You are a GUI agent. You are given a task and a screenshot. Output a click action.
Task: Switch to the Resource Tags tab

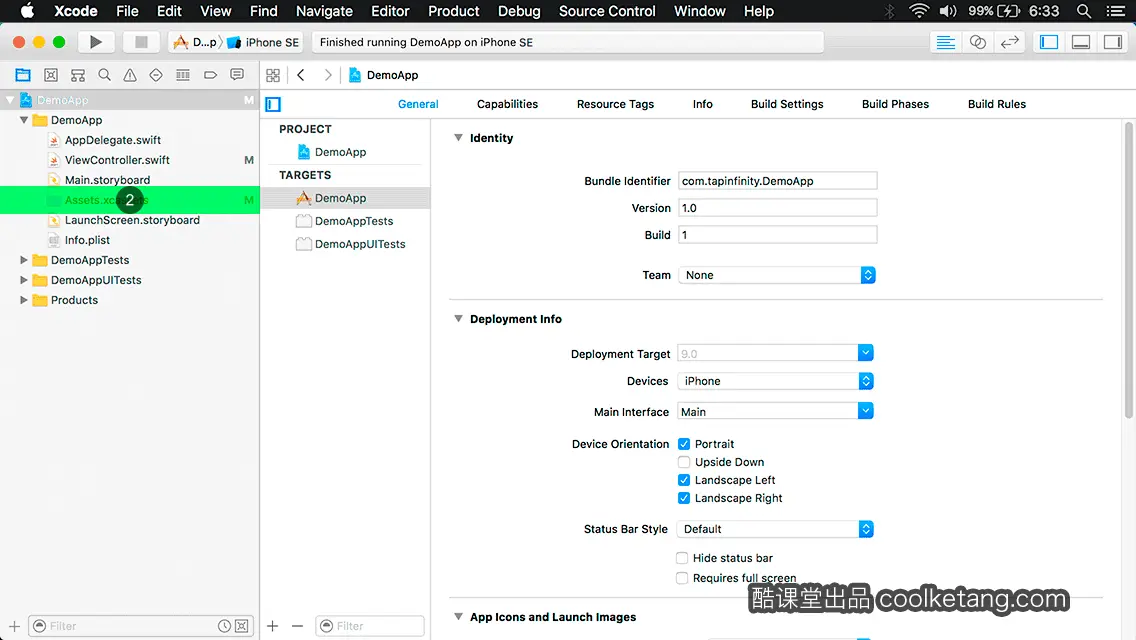click(x=615, y=104)
